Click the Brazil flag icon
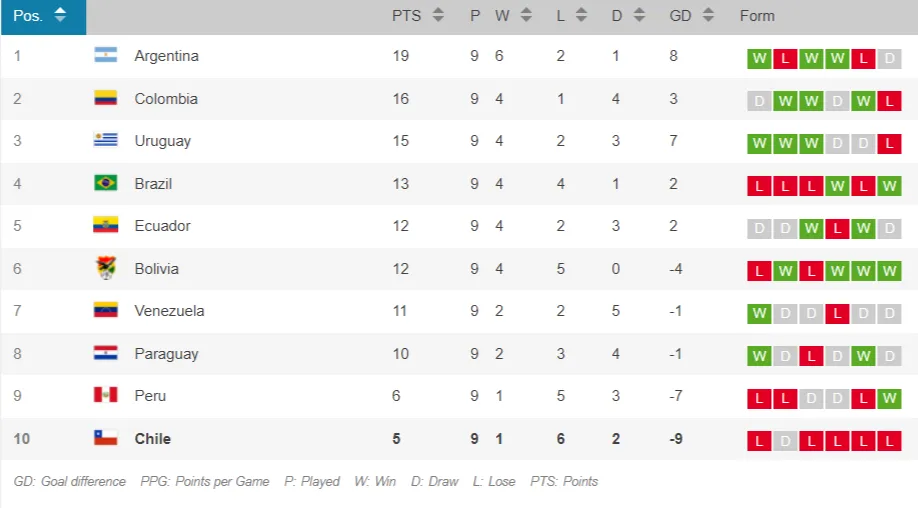The width and height of the screenshot is (918, 508). (x=106, y=183)
